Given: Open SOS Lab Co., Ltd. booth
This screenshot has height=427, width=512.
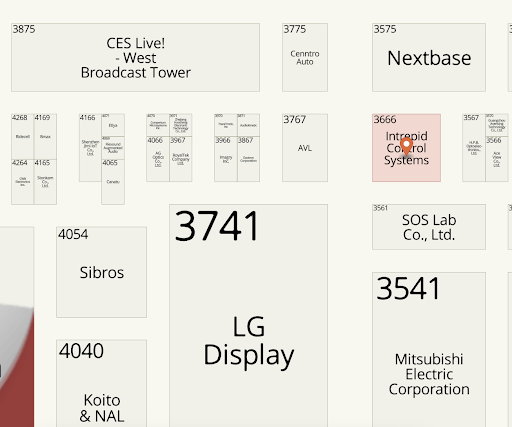Looking at the screenshot, I should click(429, 227).
